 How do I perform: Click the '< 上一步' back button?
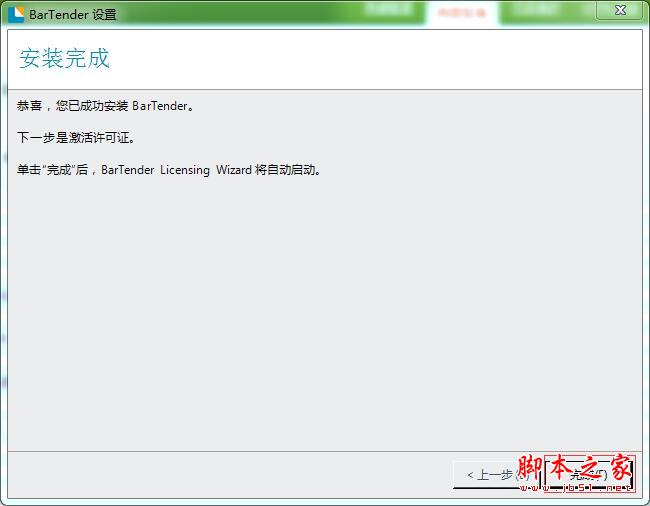pos(497,475)
